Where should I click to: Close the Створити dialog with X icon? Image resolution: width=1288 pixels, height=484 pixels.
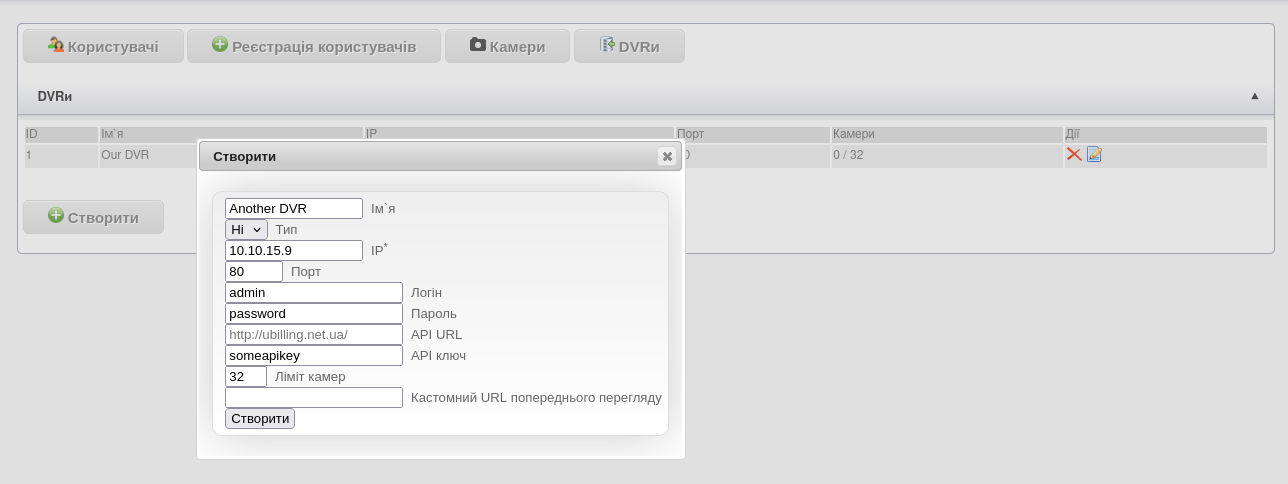667,156
